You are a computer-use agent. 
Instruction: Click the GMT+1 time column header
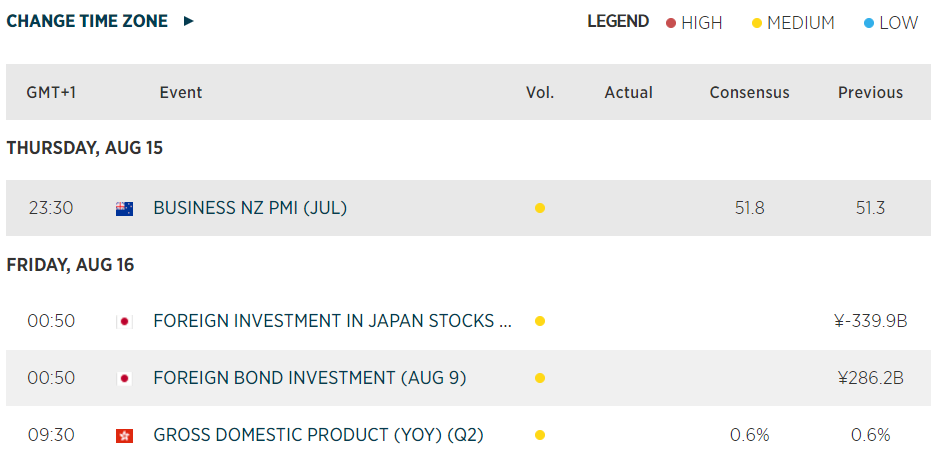[x=52, y=93]
